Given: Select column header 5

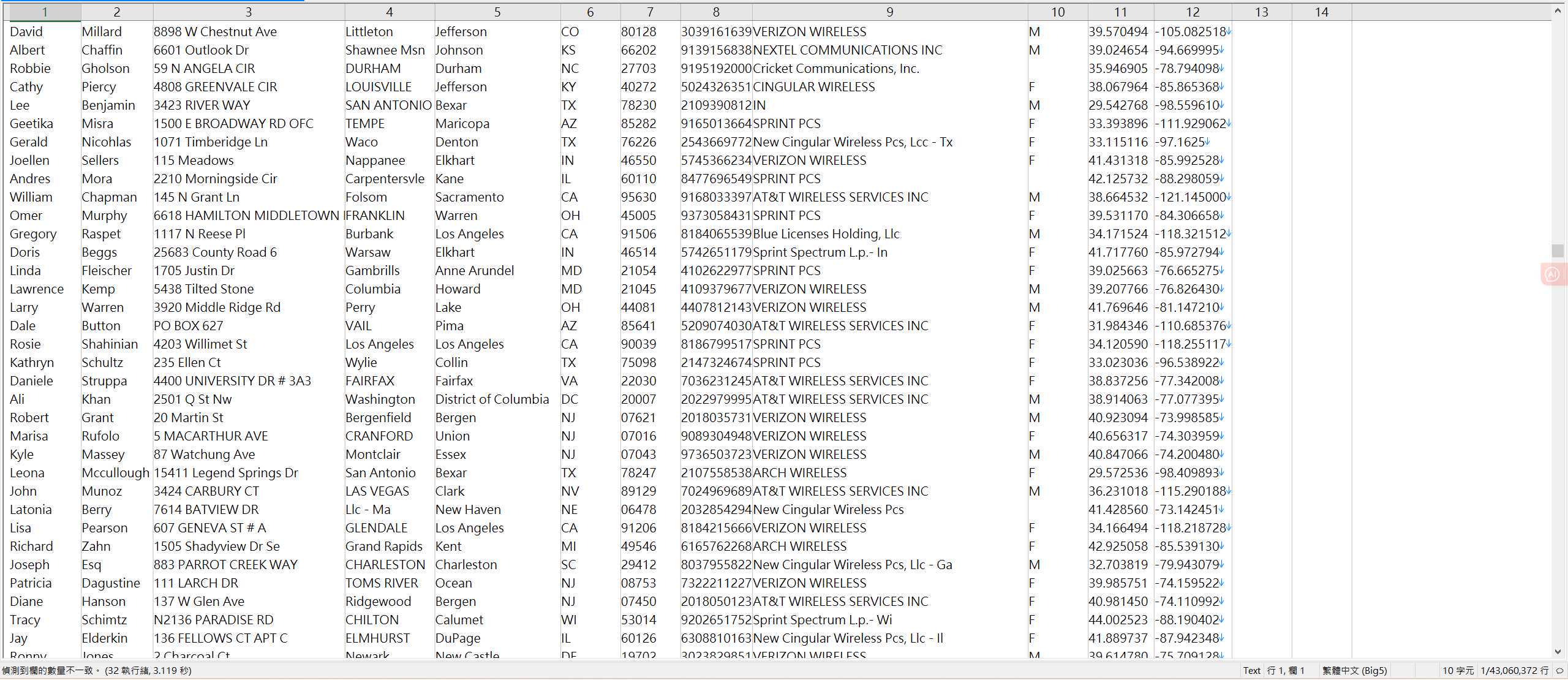Looking at the screenshot, I should coord(497,12).
